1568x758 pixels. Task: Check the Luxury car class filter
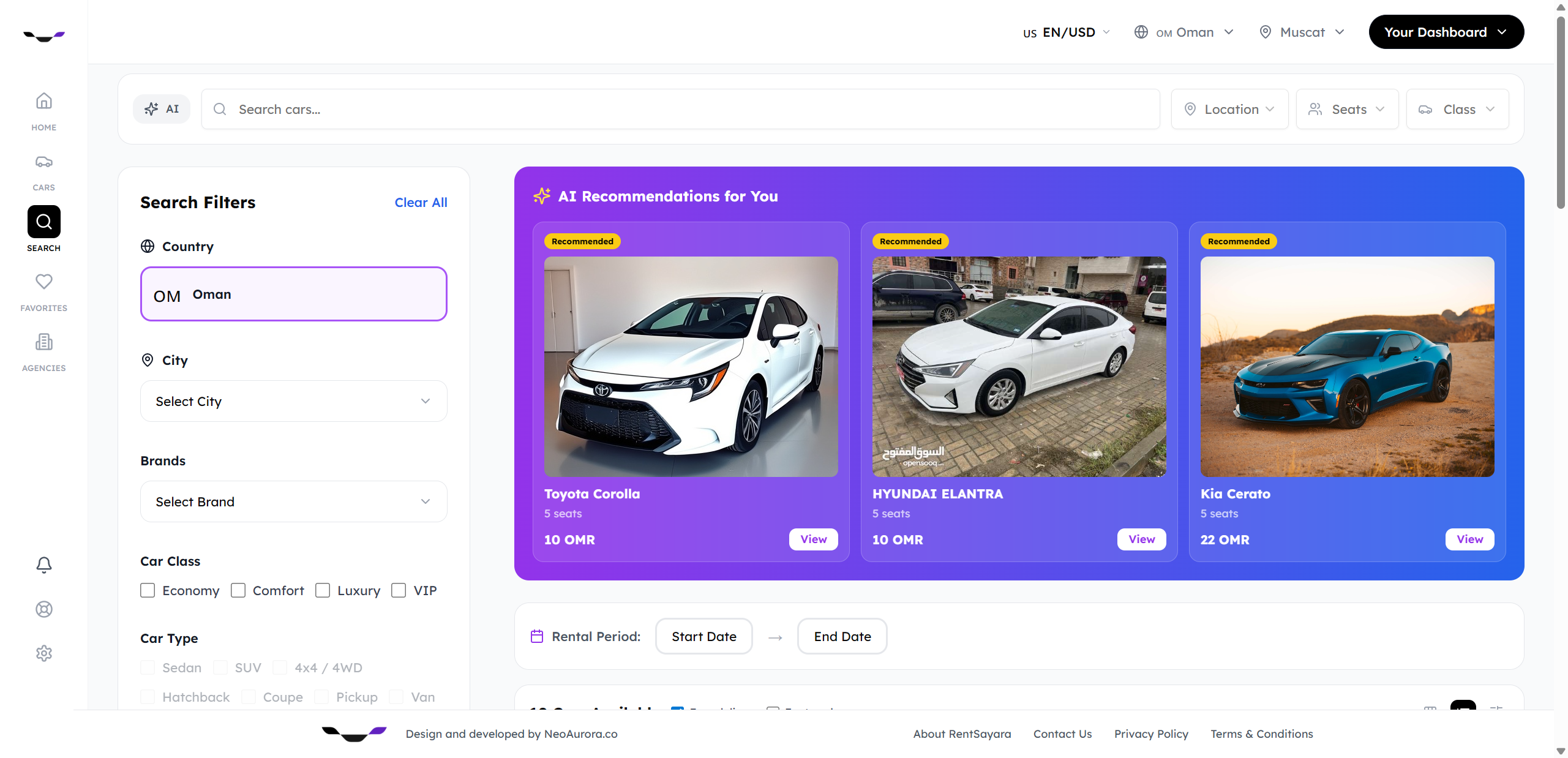323,590
